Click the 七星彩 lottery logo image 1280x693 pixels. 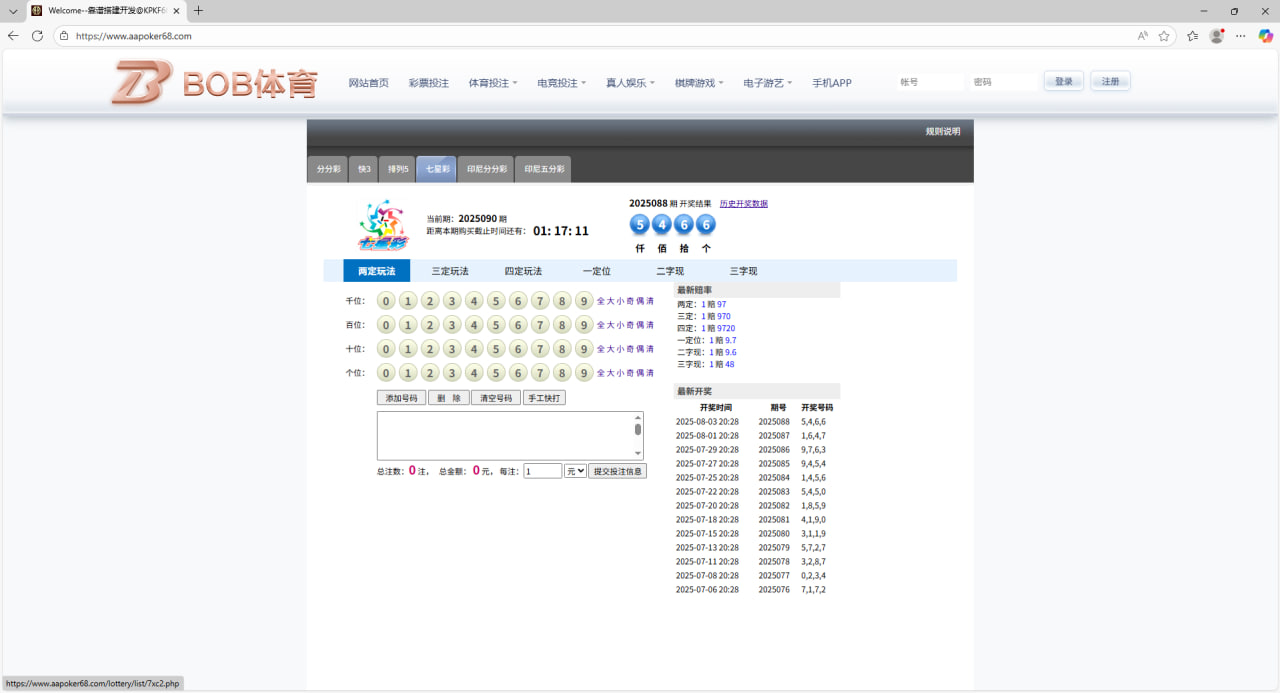click(x=384, y=225)
